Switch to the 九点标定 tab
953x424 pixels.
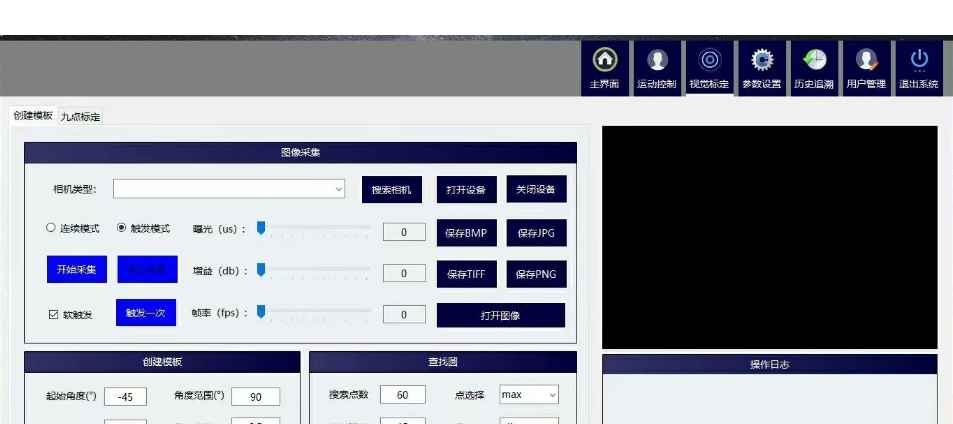click(x=80, y=117)
